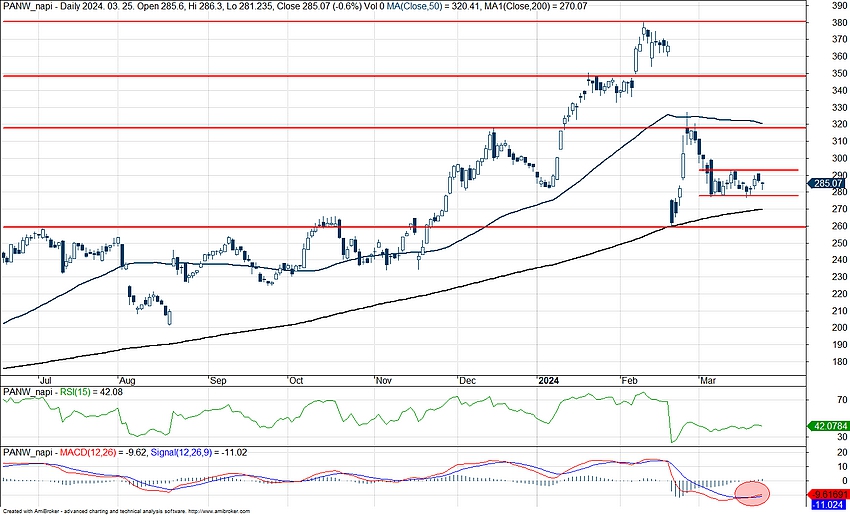Click the Feb label on the time axis
The height and width of the screenshot is (515, 850).
click(629, 380)
